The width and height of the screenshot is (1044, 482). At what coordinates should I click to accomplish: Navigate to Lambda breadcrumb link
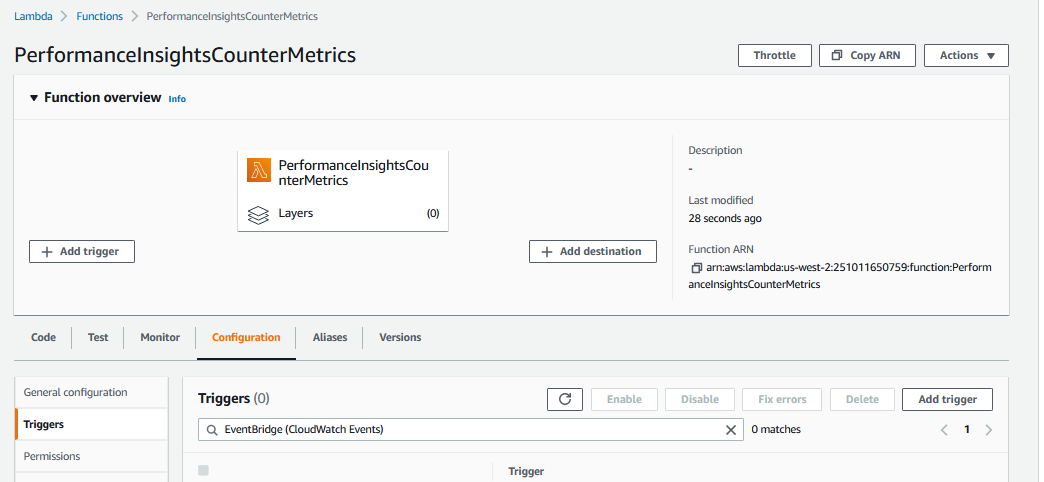click(x=33, y=17)
